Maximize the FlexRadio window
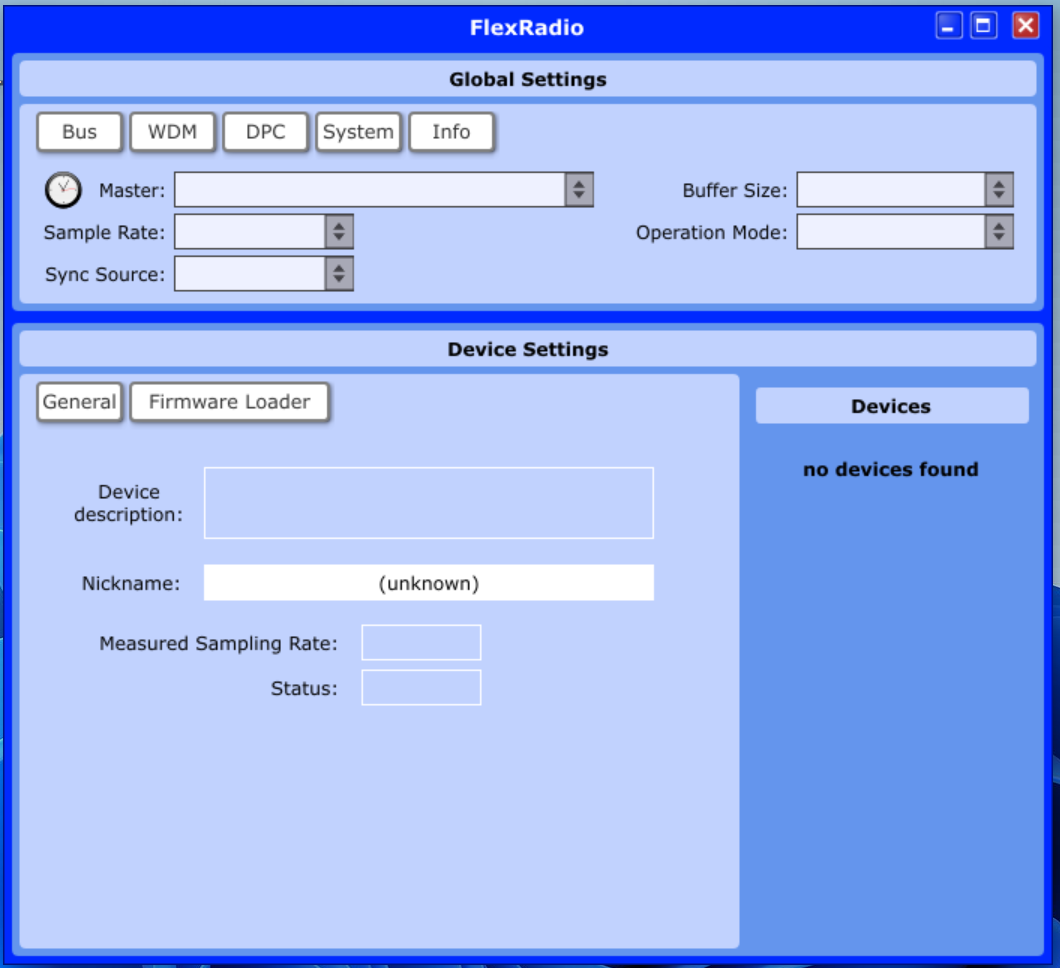Image resolution: width=1060 pixels, height=968 pixels. (x=984, y=26)
